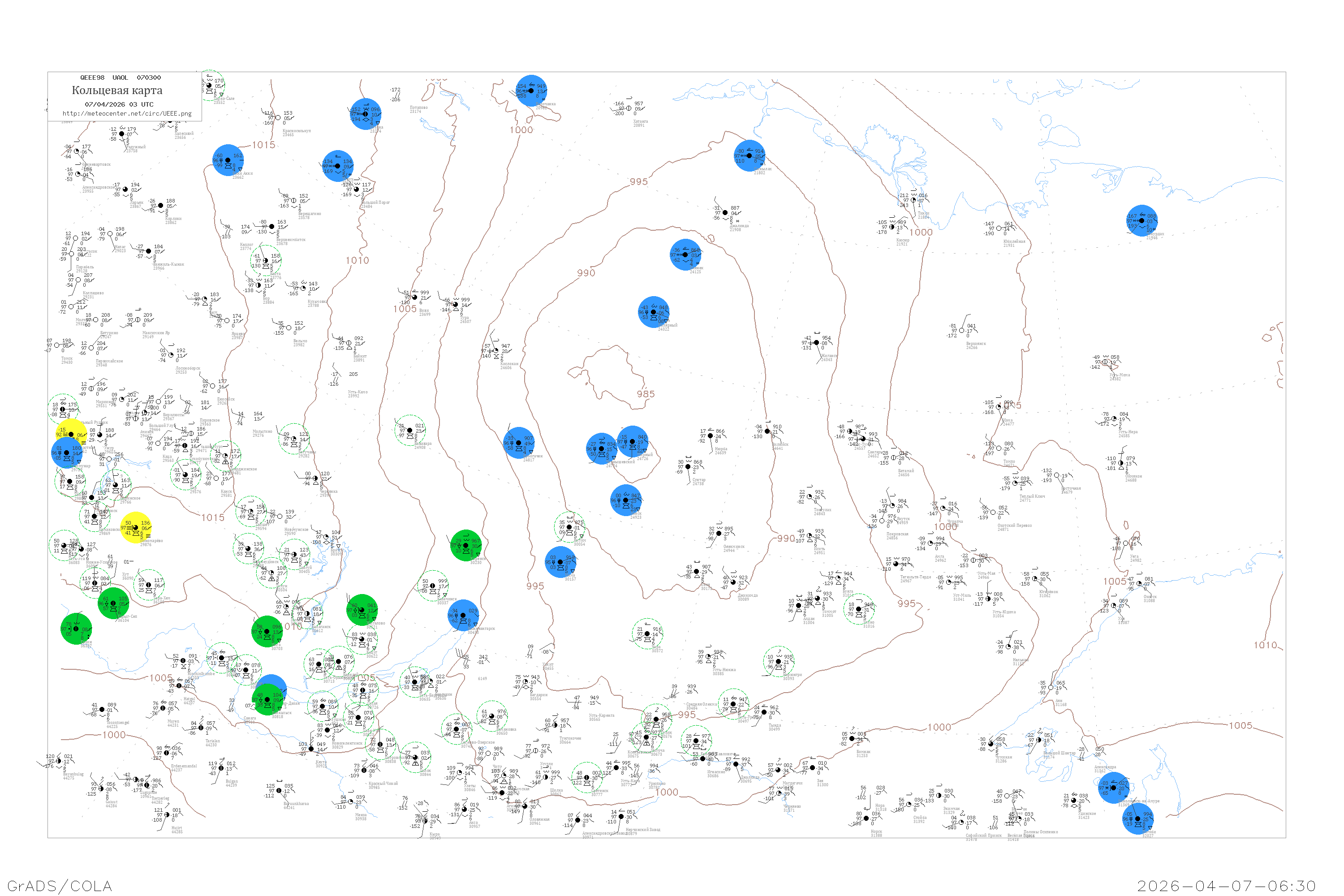Click the meteocenter.net UEEE.png URL
1344x896 pixels.
click(127, 114)
